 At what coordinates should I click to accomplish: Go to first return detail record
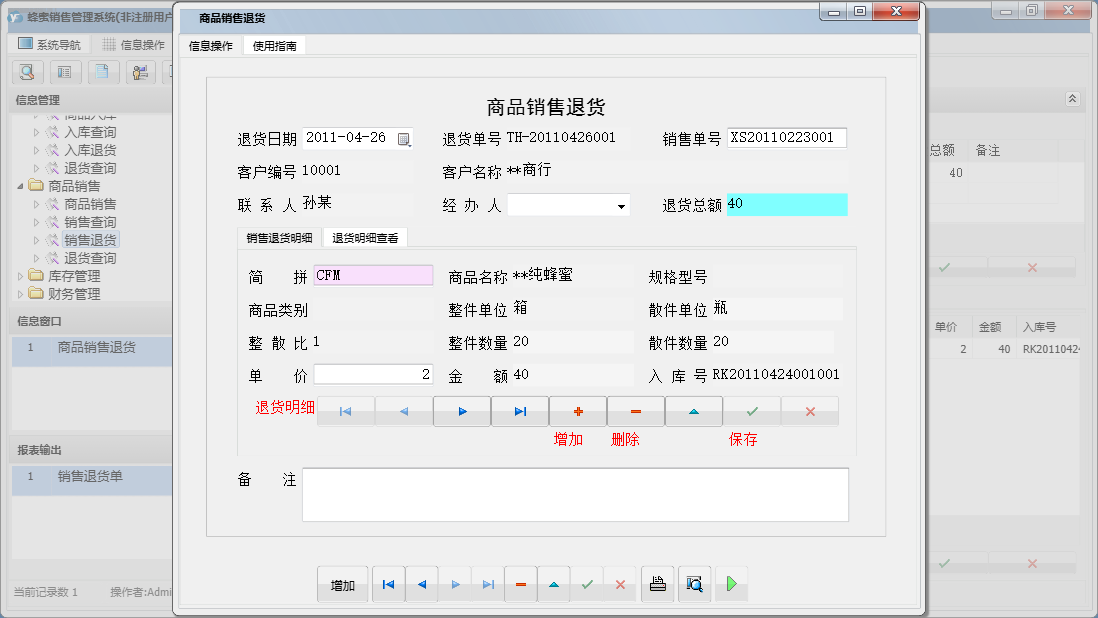(346, 412)
